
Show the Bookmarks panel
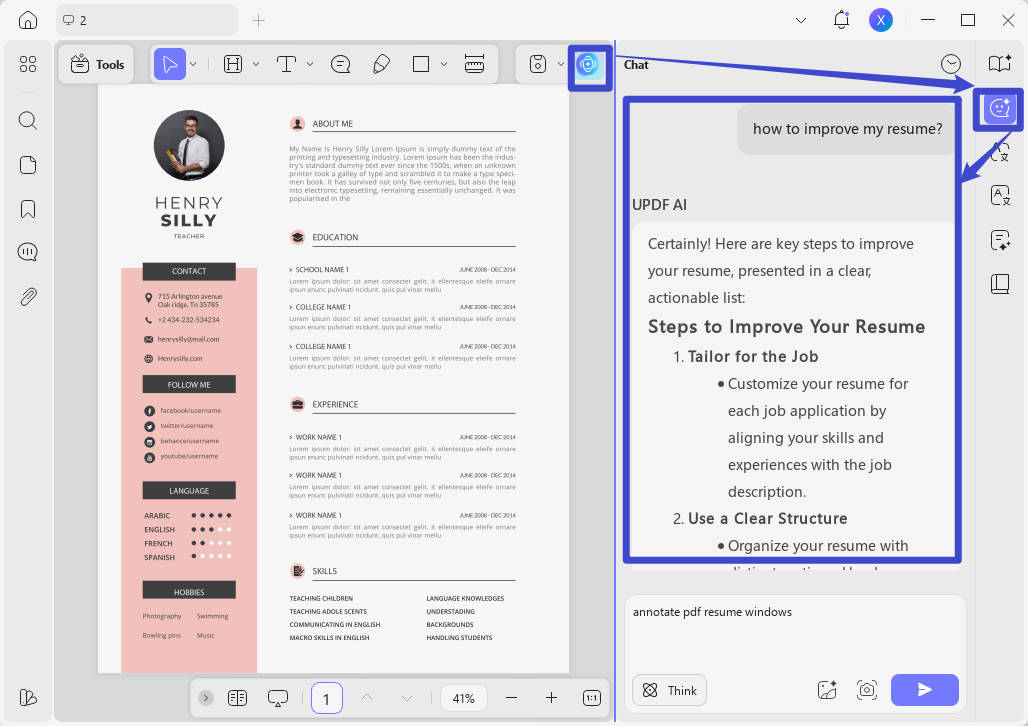(x=28, y=209)
